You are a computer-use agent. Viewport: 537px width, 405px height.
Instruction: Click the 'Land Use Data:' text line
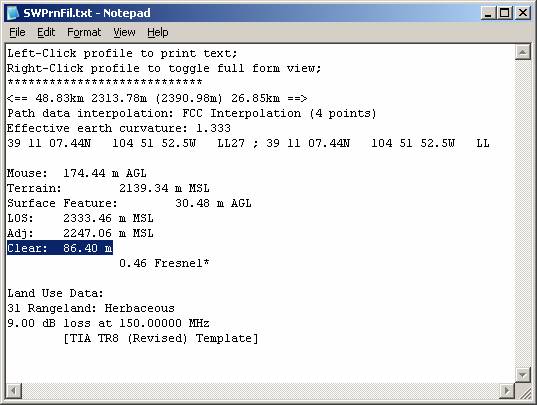click(55, 293)
